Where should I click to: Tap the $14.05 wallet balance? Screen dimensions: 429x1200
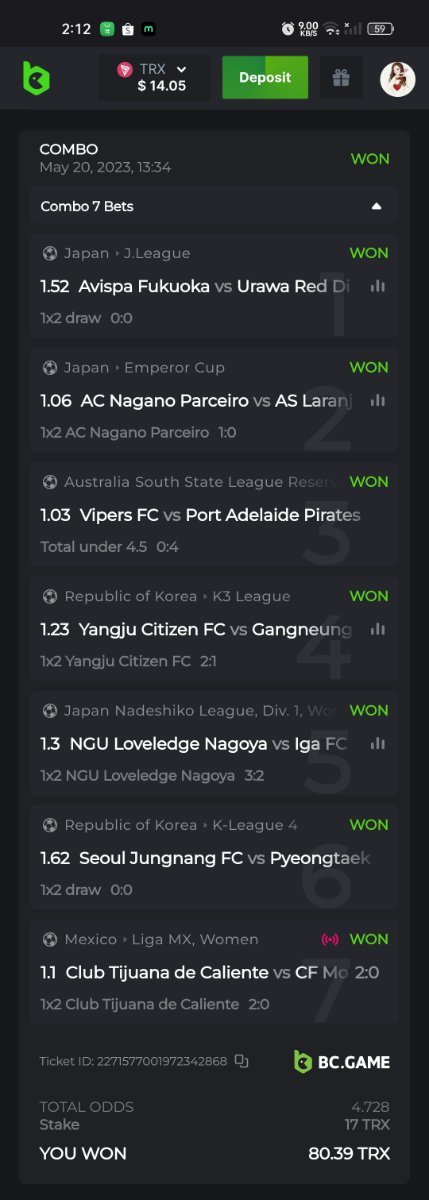tap(162, 87)
